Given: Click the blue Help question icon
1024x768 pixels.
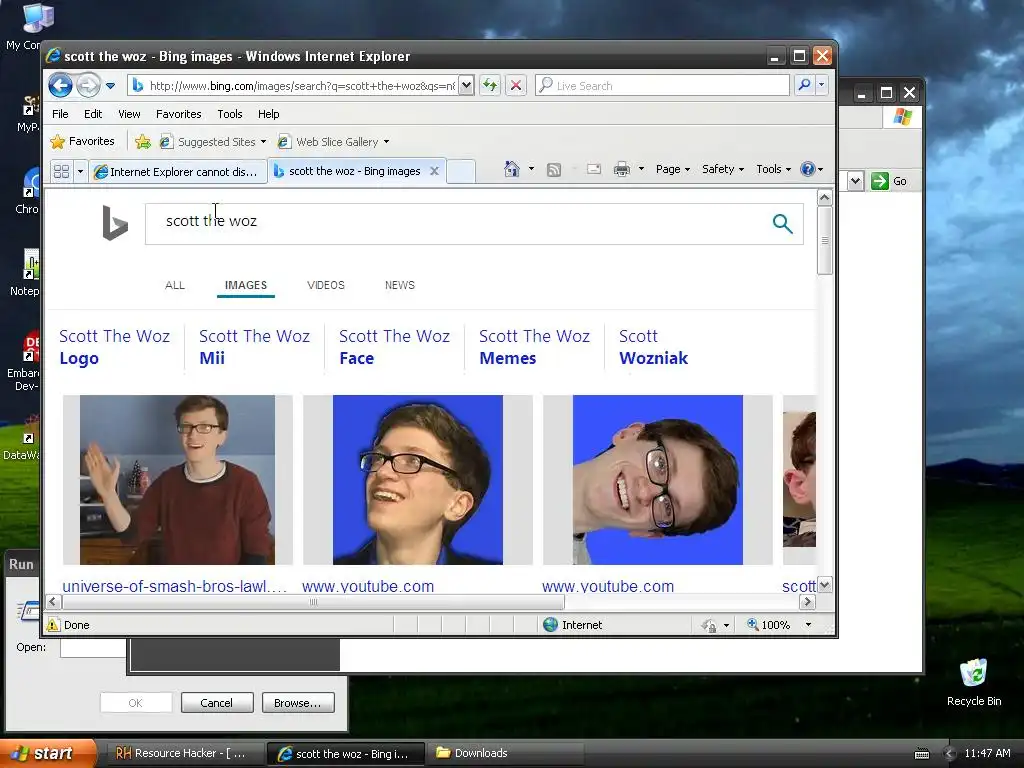Looking at the screenshot, I should coord(808,169).
